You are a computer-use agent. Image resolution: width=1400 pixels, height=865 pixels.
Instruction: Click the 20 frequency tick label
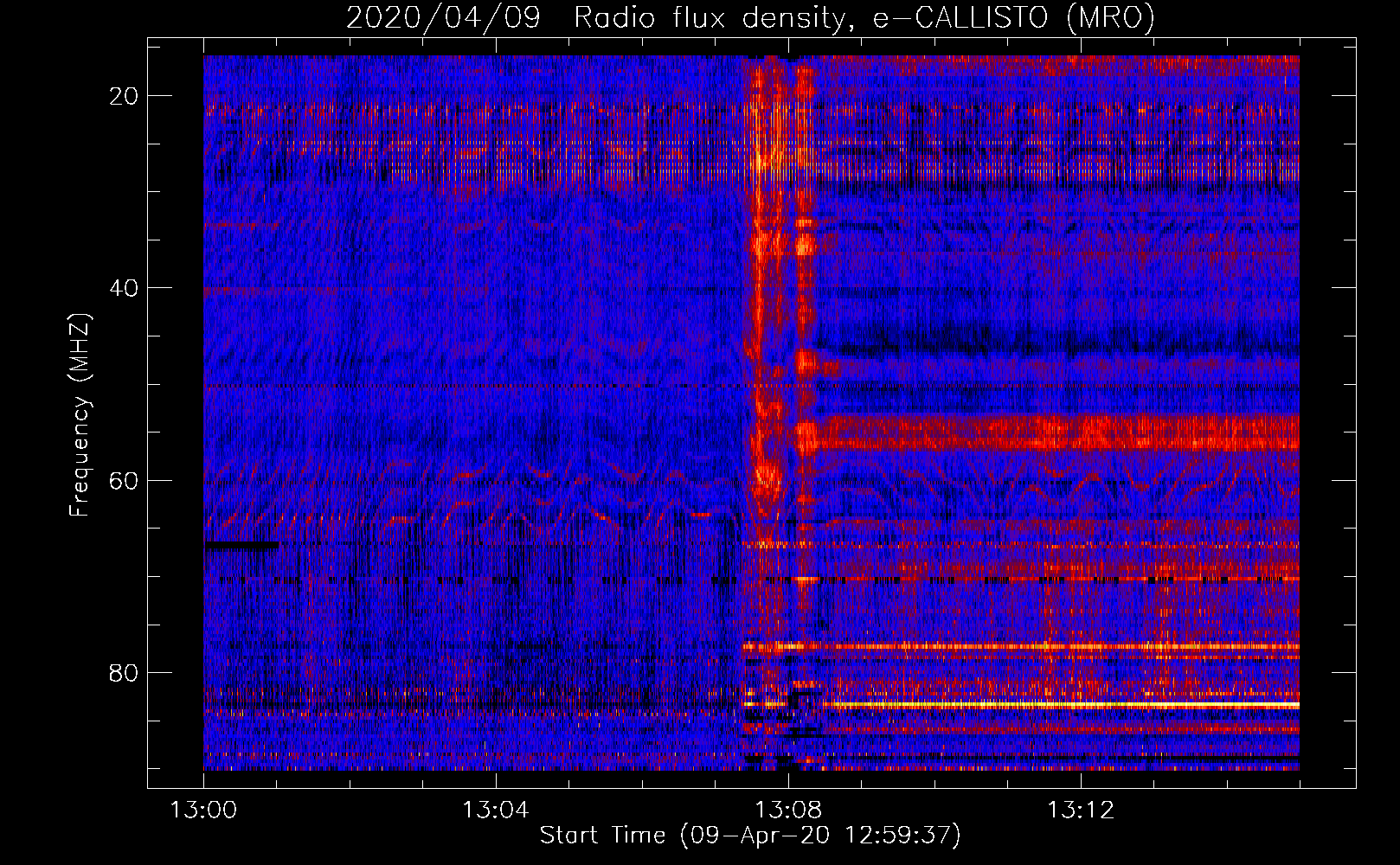124,96
